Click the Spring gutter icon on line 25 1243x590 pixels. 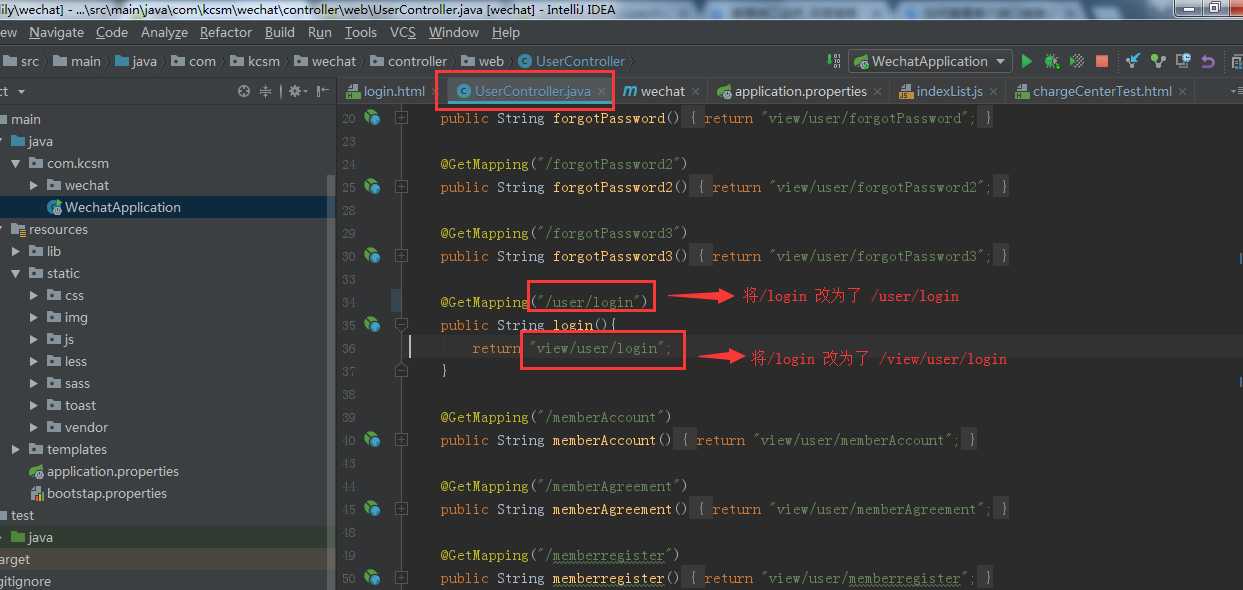(372, 187)
